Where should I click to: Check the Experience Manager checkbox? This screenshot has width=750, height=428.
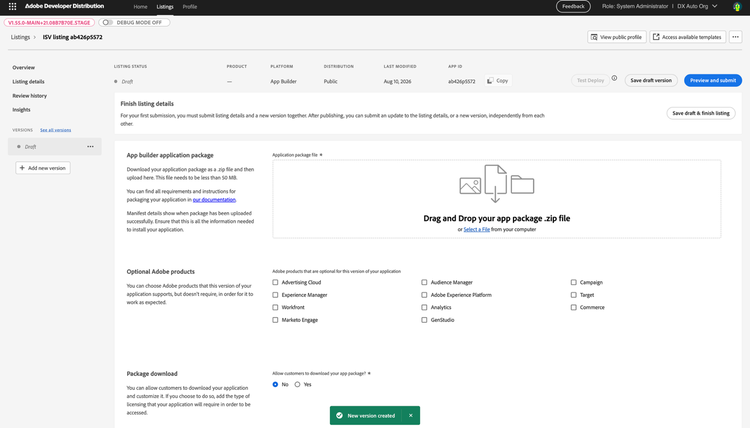pyautogui.click(x=275, y=295)
